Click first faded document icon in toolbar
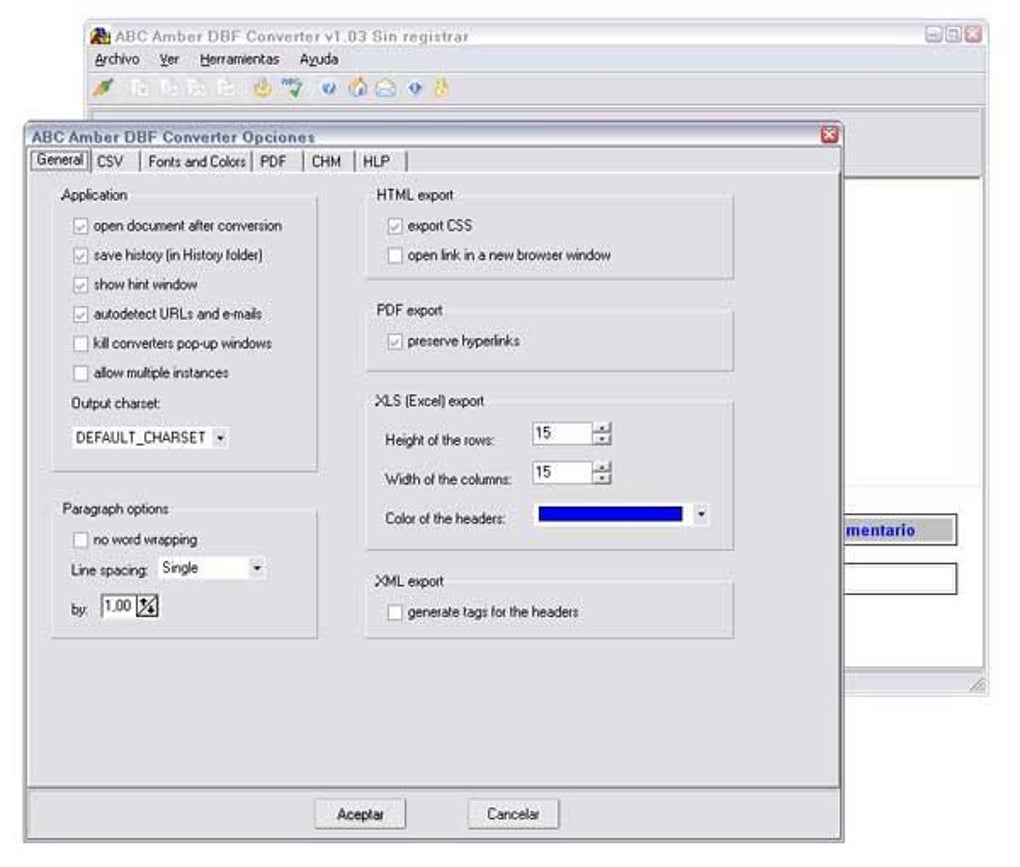The image size is (1020, 867). click(139, 87)
